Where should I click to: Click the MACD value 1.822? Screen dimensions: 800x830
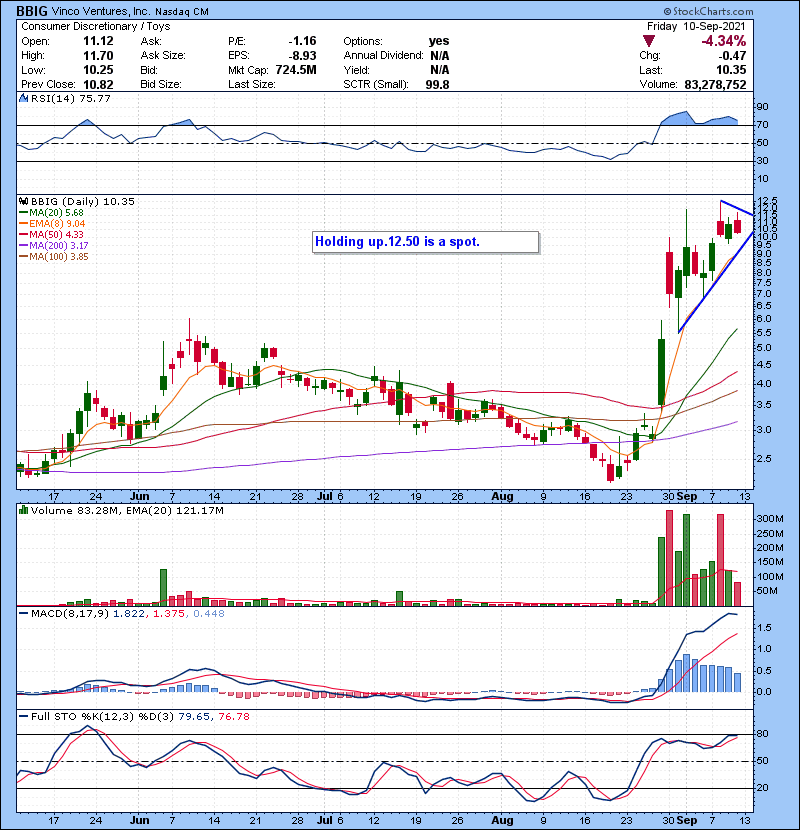(129, 614)
